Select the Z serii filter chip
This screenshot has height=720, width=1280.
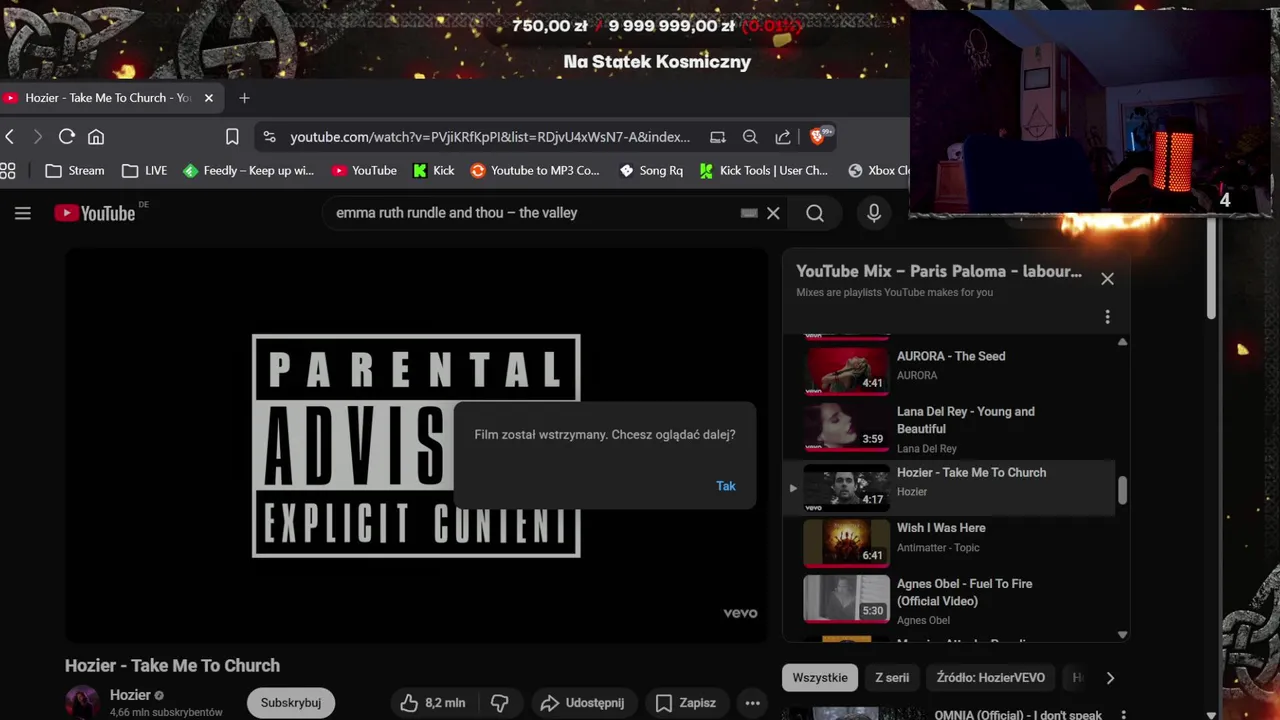[x=892, y=678]
